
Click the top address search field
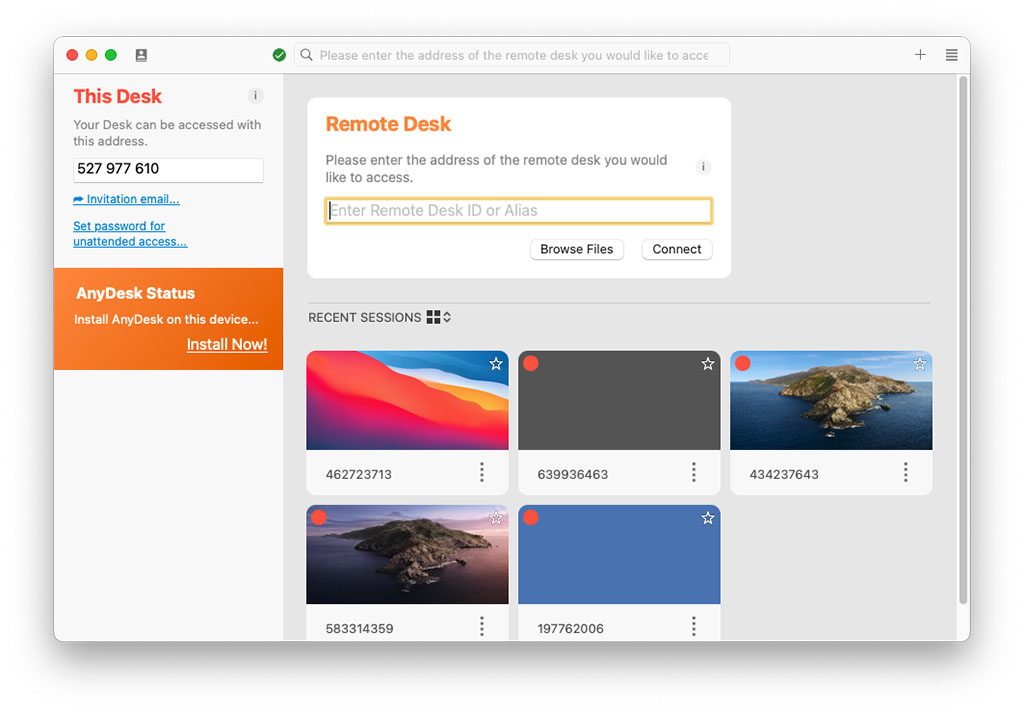coord(513,55)
